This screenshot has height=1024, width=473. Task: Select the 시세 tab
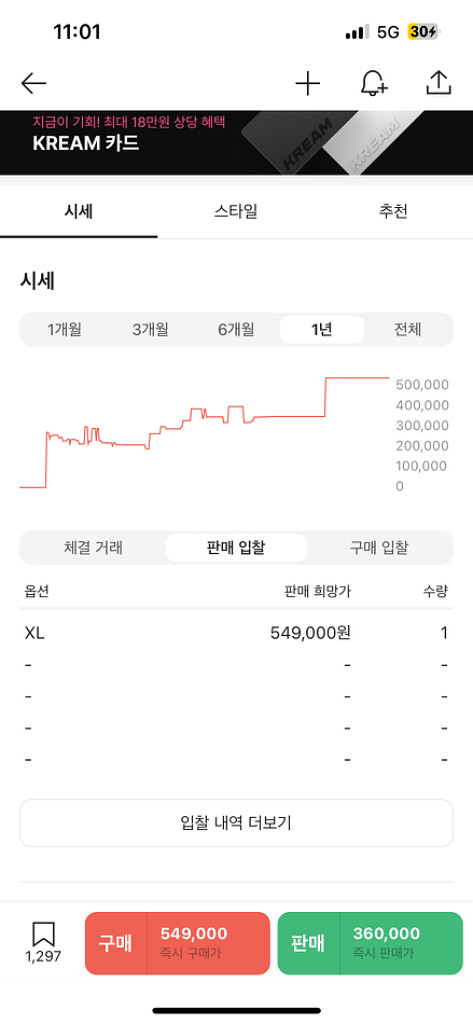(x=78, y=212)
